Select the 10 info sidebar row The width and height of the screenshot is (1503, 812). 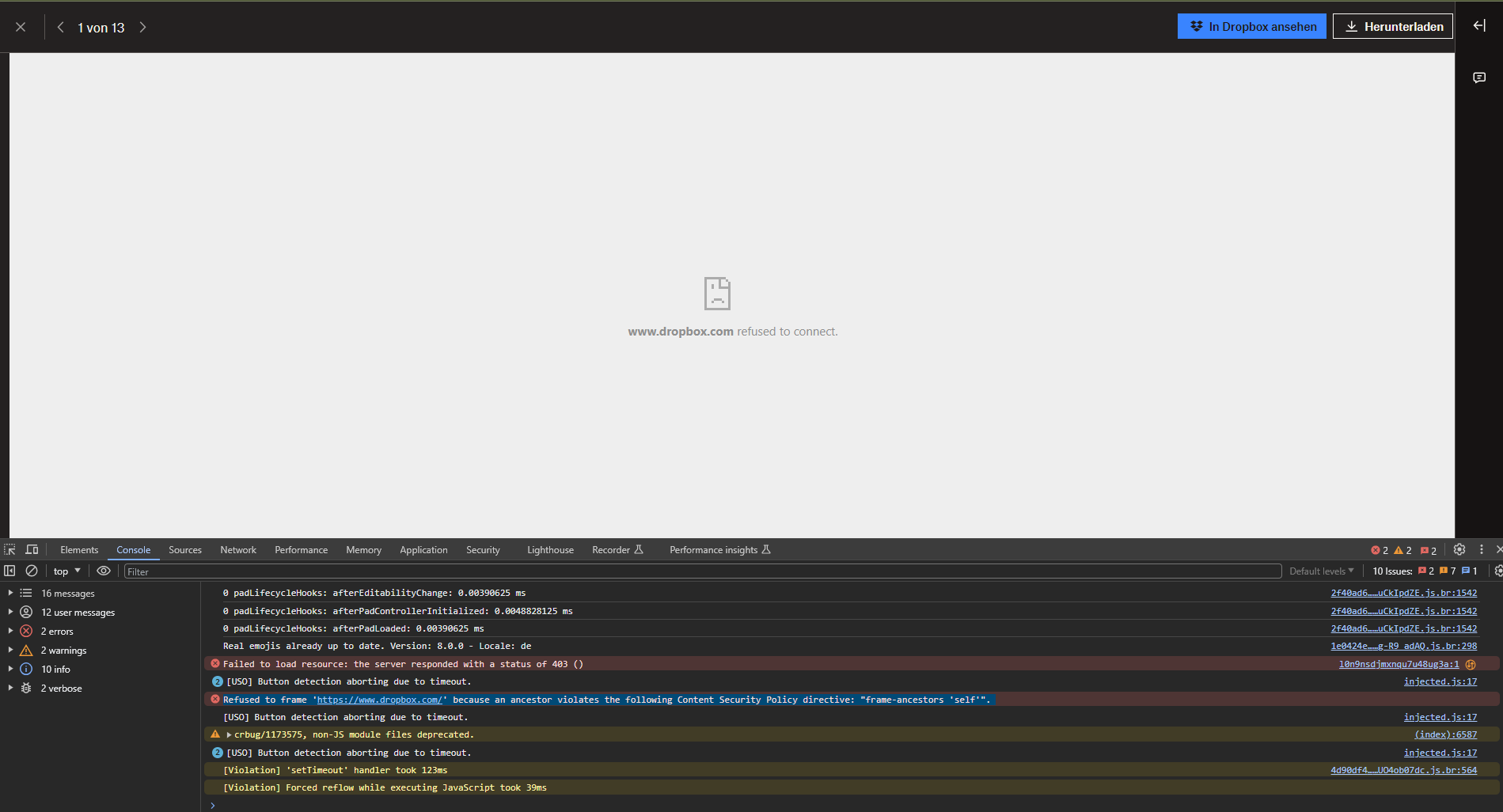[100, 669]
